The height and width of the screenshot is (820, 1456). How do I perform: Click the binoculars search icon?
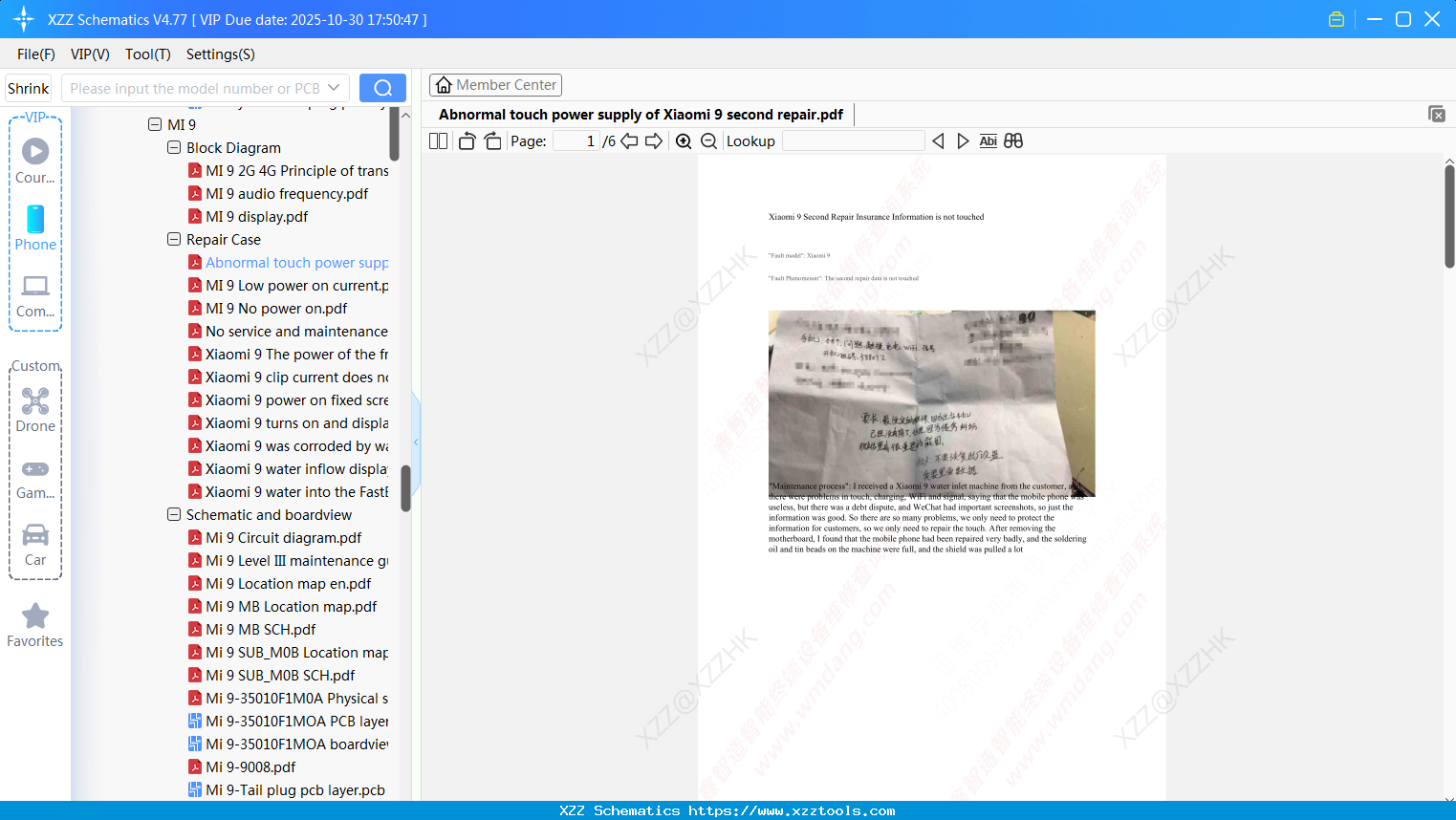pyautogui.click(x=1013, y=141)
